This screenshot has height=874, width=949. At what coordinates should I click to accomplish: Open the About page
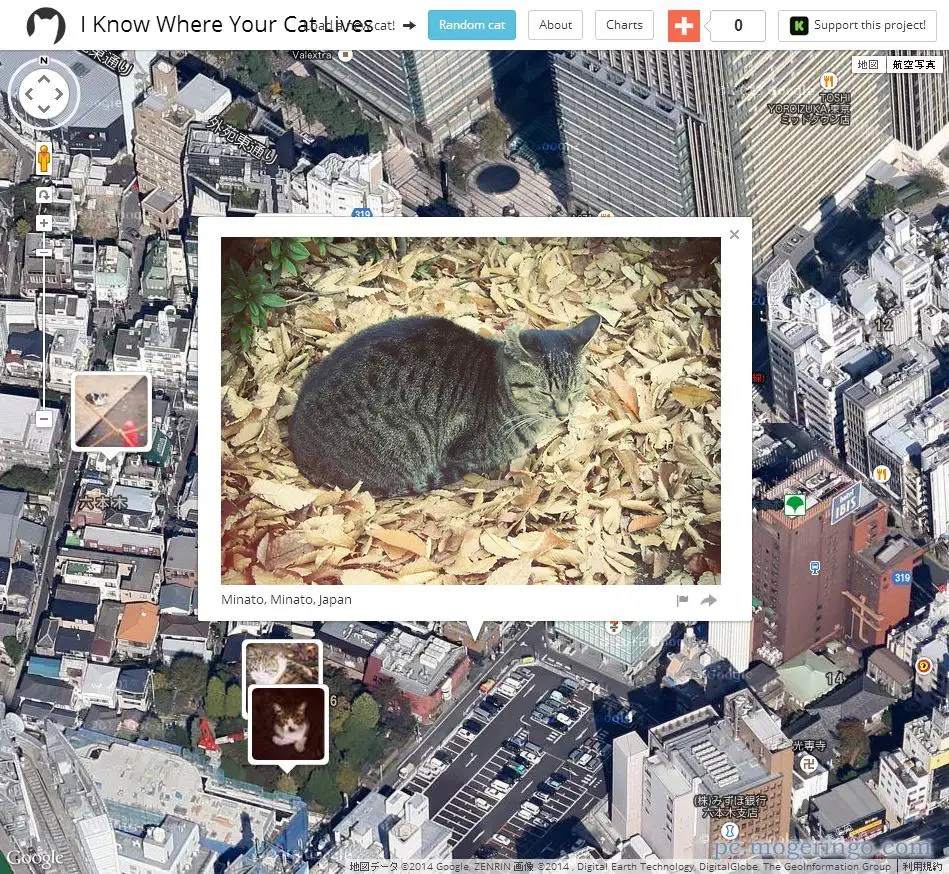(555, 25)
